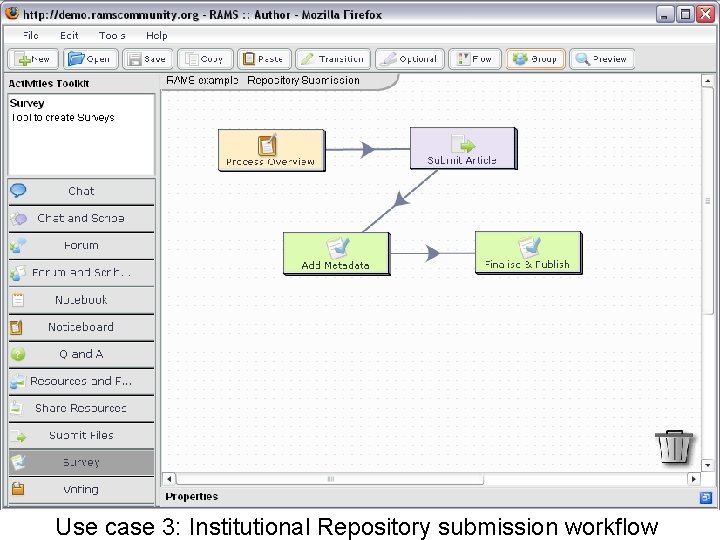
Task: Click the Activities Toolkit heading
Action: pos(49,83)
